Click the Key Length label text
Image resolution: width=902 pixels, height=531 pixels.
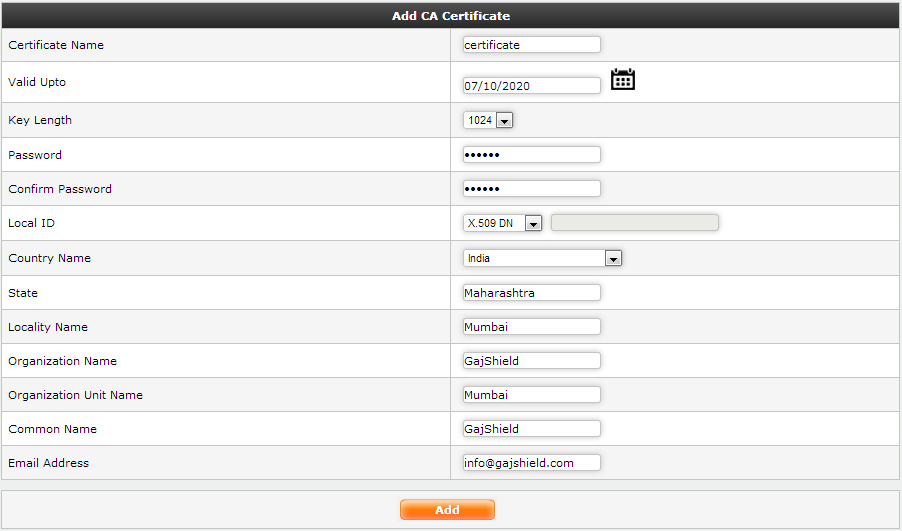click(40, 120)
